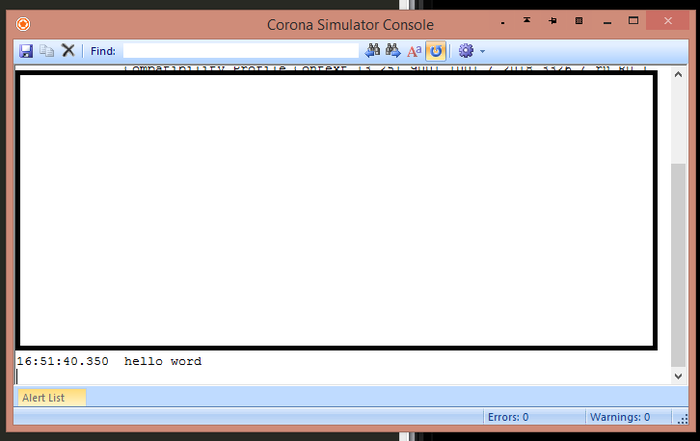
Task: Find previous match binoculars icon
Action: click(372, 50)
